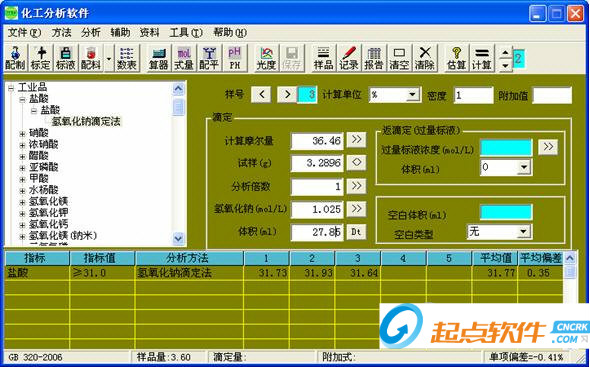
Task: Click the 分析方法 column header
Action: [x=189, y=258]
